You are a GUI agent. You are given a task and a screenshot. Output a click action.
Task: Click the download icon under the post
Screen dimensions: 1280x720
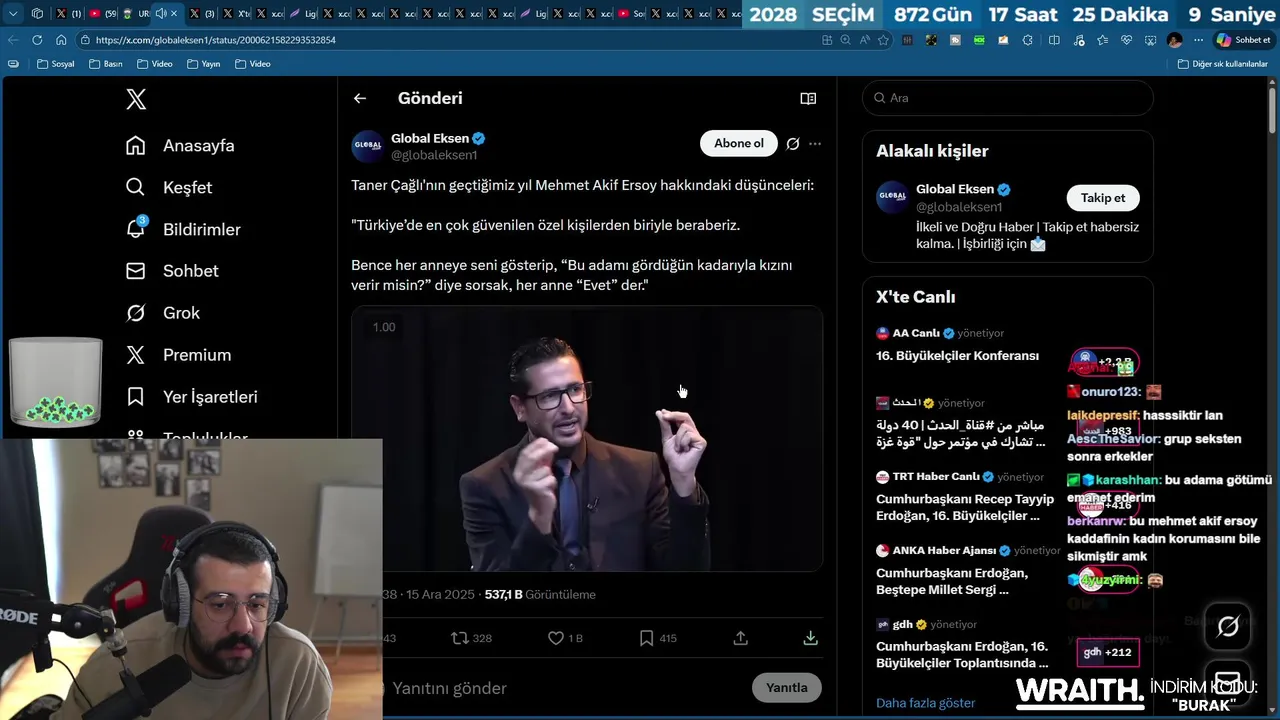click(811, 638)
